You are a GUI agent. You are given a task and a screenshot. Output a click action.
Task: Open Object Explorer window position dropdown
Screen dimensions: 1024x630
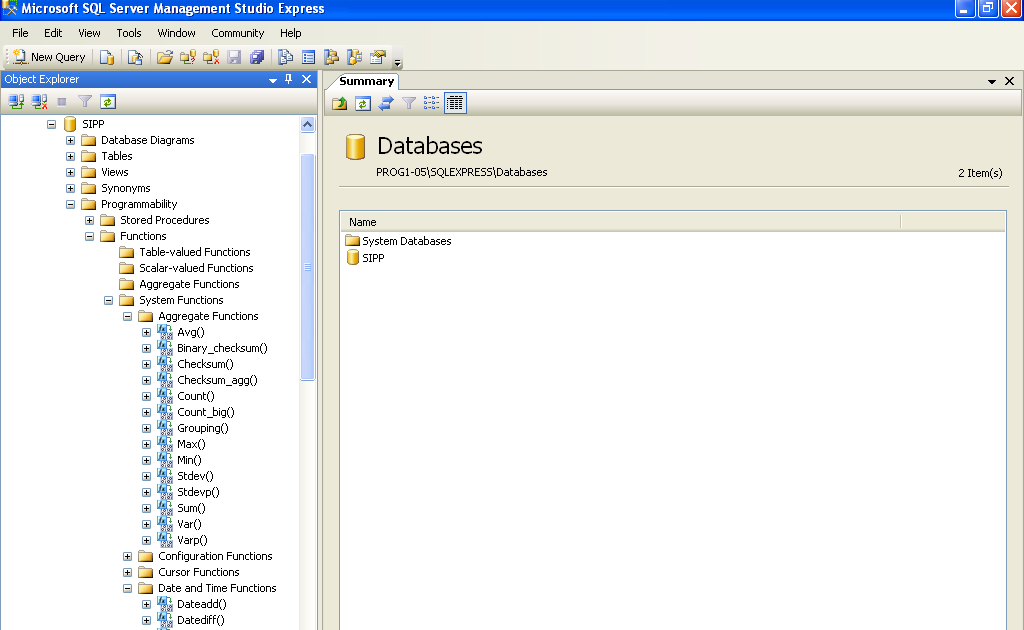[273, 80]
